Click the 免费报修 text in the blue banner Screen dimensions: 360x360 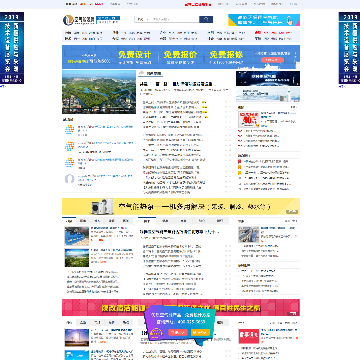click(226, 55)
